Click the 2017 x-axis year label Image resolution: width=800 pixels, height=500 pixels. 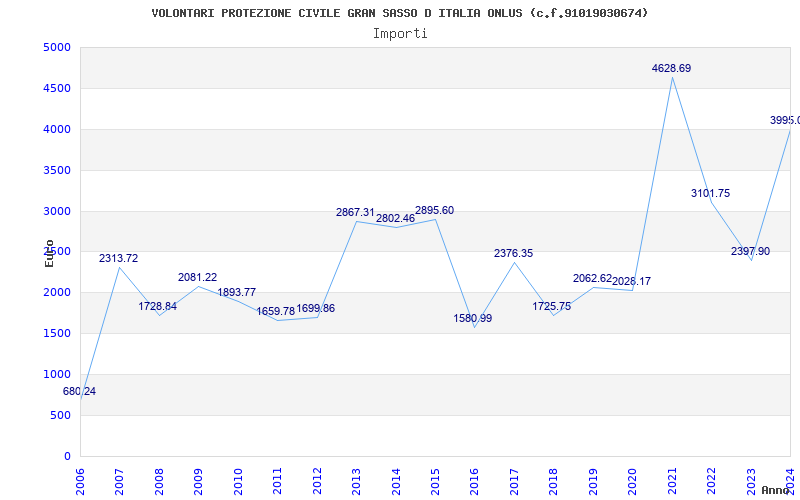514,482
